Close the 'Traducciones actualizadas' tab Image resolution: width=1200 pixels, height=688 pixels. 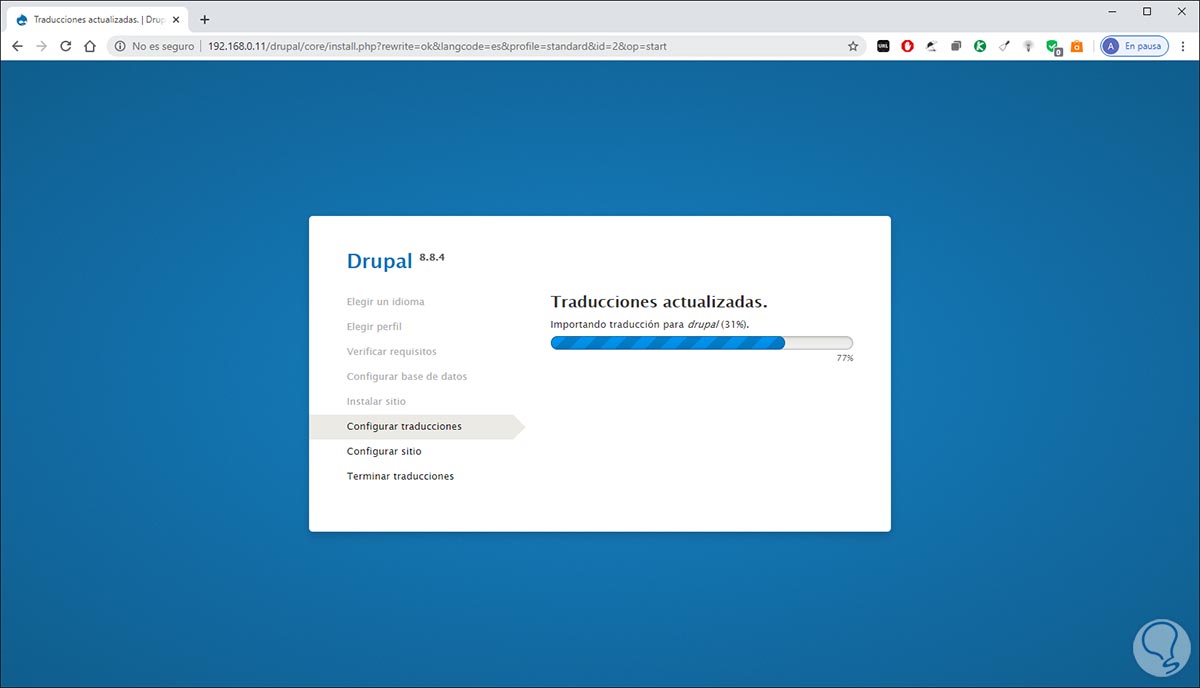click(177, 19)
